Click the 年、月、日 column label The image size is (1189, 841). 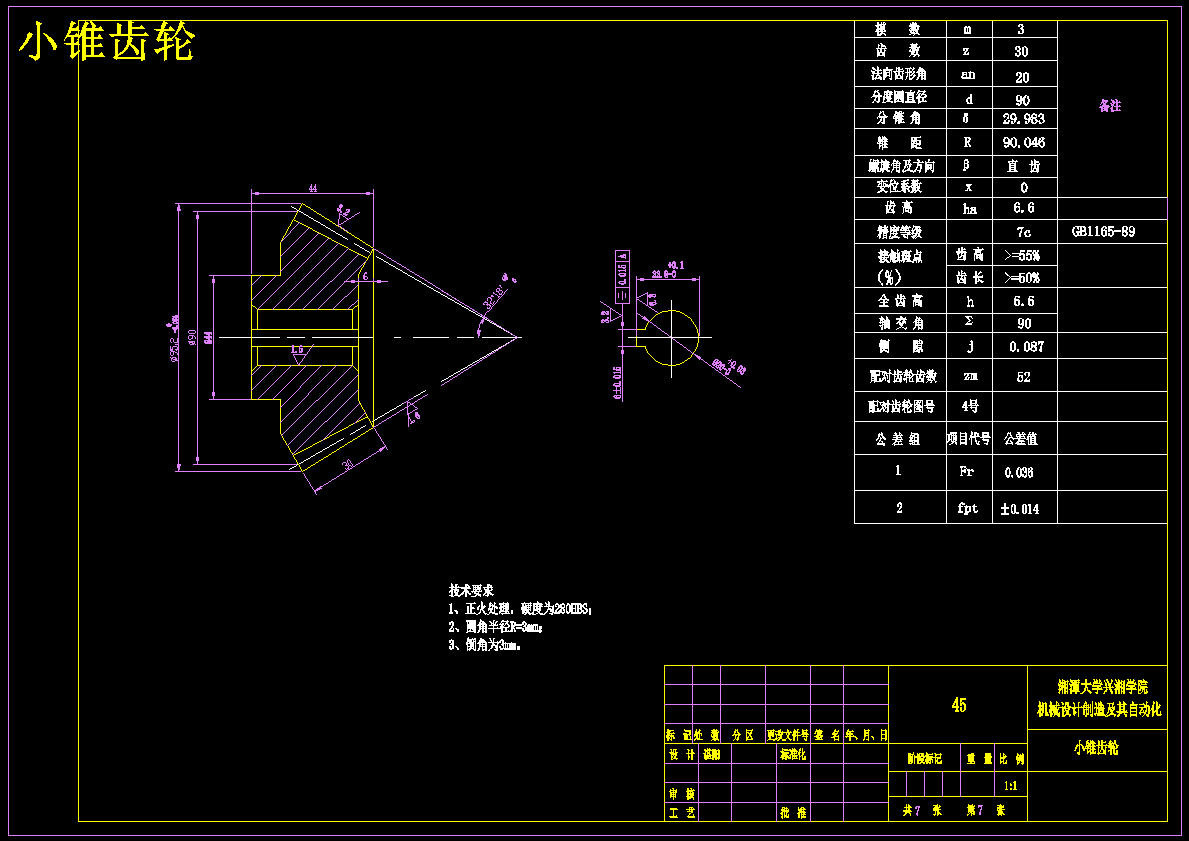coord(865,736)
